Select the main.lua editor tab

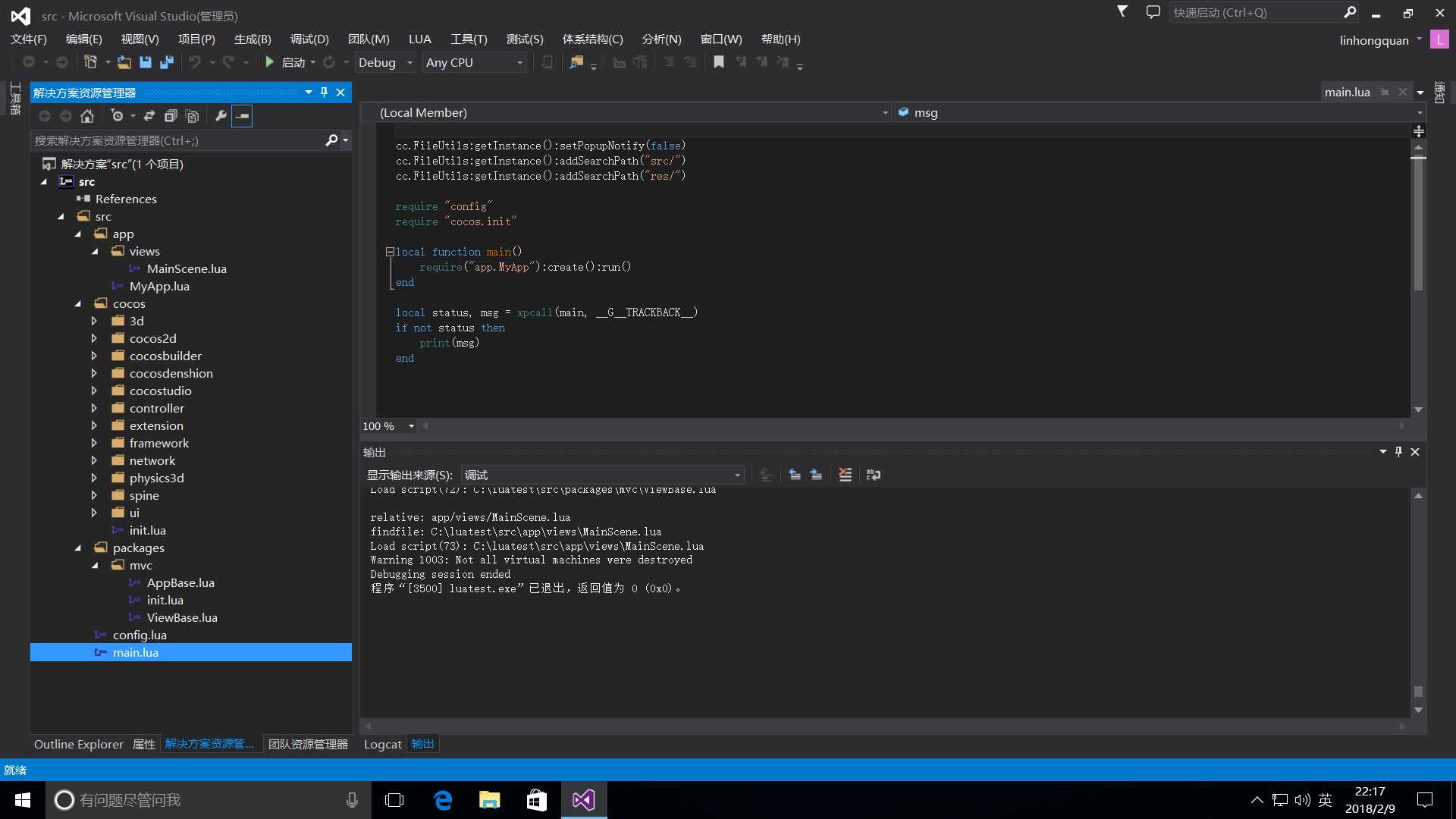click(x=1347, y=92)
